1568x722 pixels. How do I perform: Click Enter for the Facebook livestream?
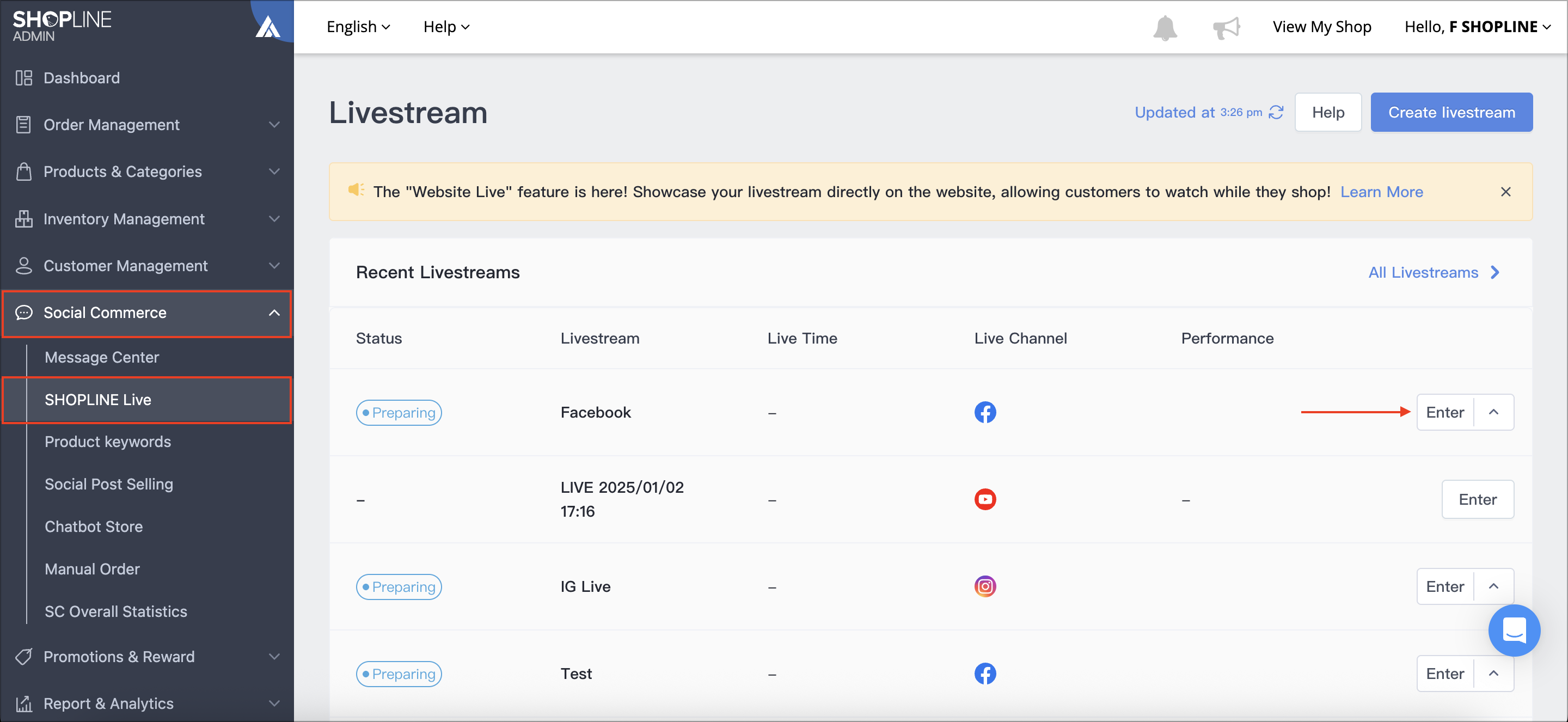tap(1444, 412)
